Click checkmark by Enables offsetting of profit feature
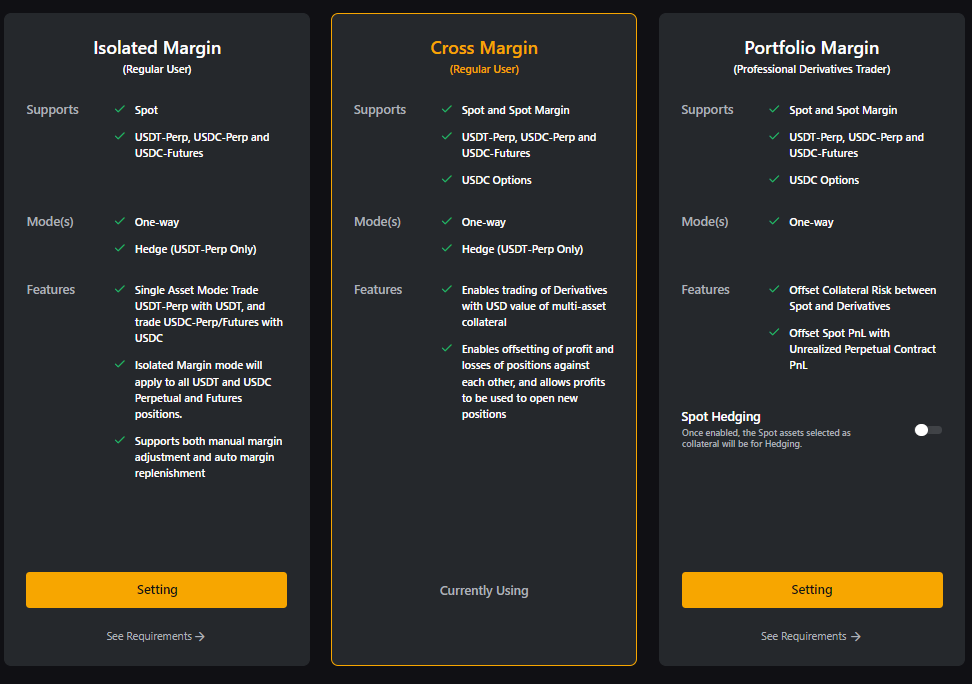Image resolution: width=972 pixels, height=684 pixels. (x=447, y=348)
